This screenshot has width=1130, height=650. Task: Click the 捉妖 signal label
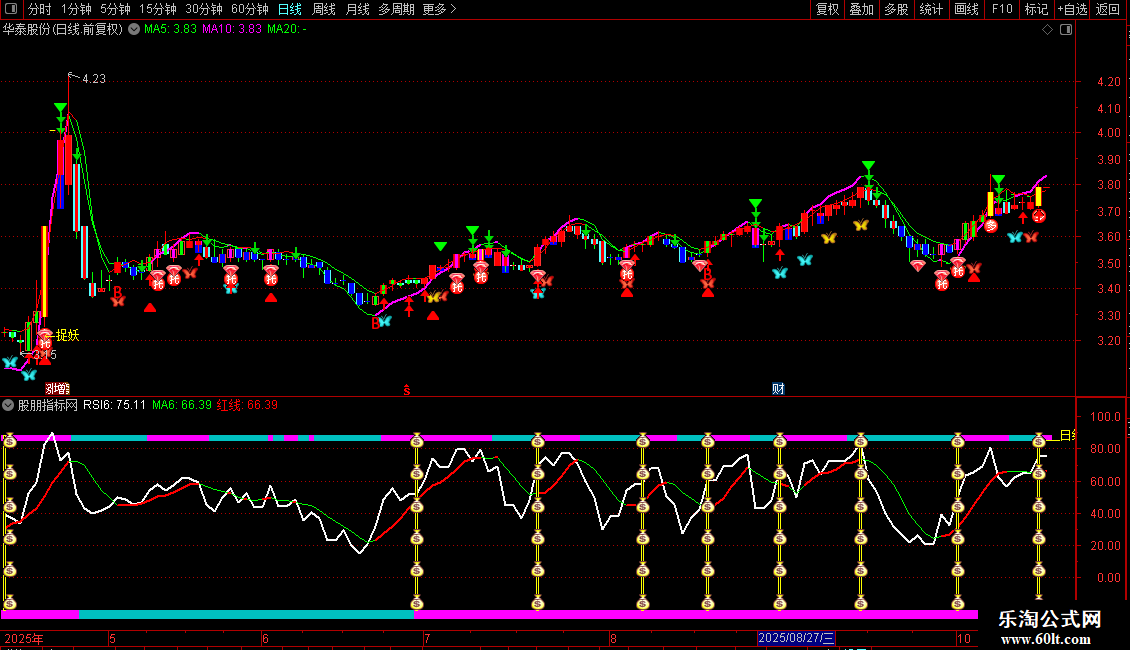point(68,335)
